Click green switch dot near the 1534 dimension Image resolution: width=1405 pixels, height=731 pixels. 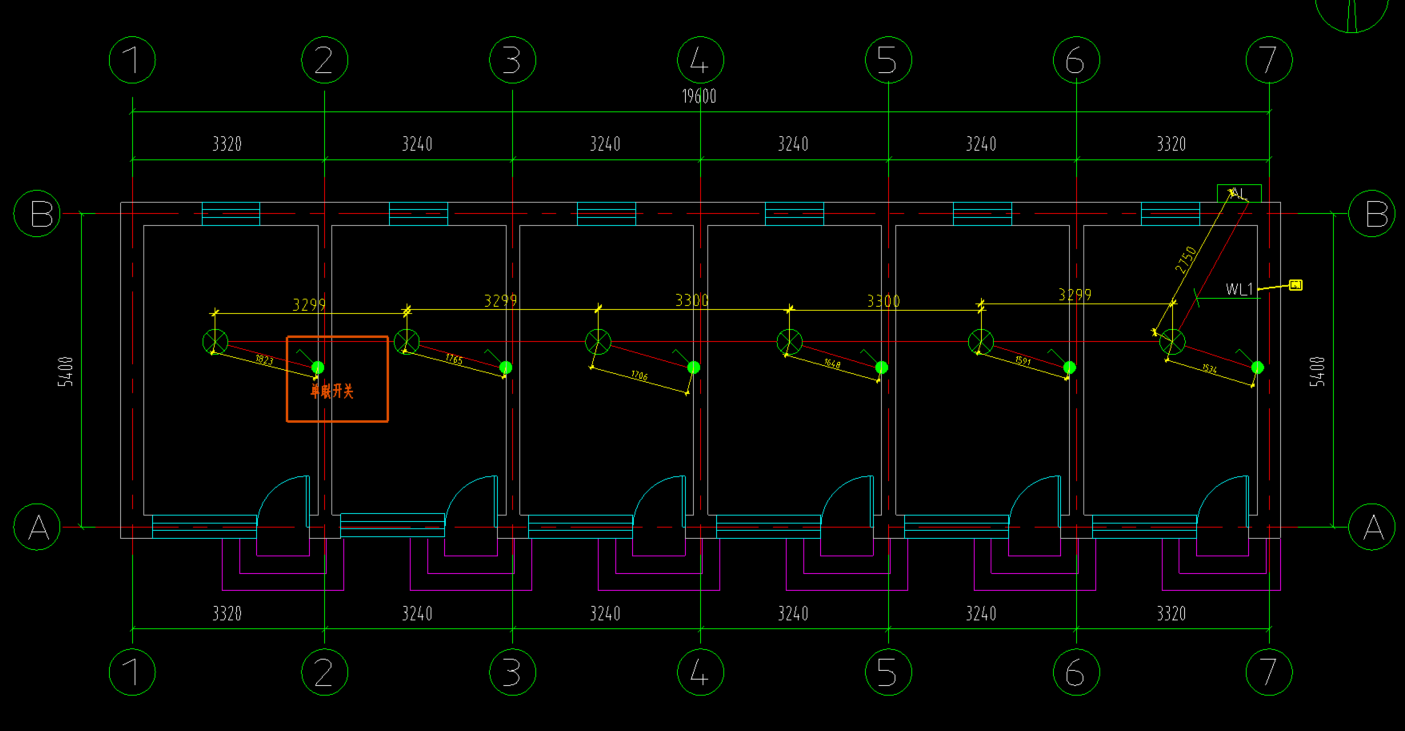[1258, 368]
